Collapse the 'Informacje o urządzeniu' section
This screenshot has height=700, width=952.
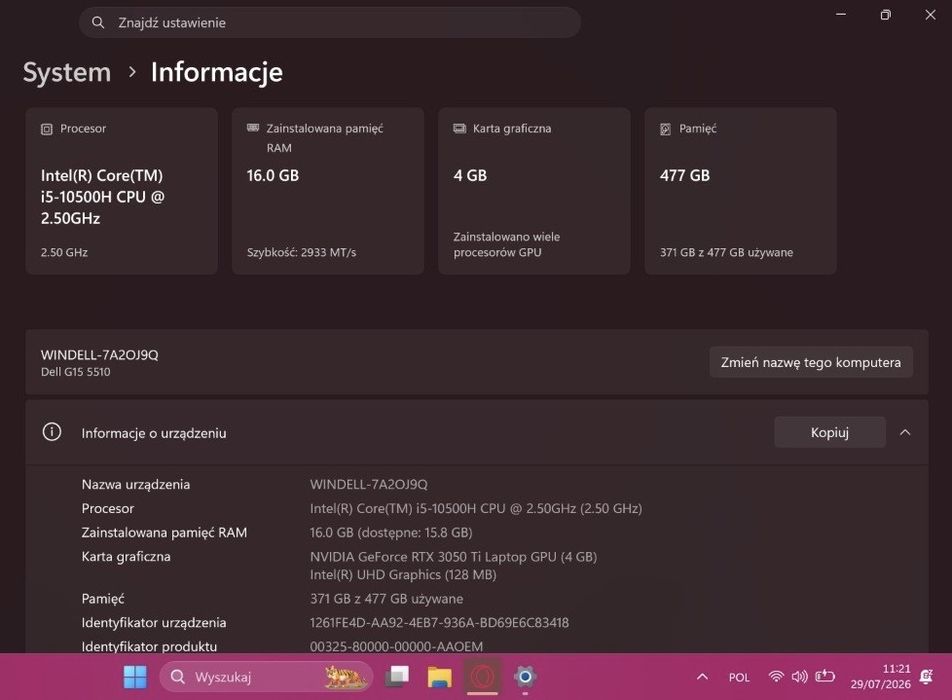(905, 432)
